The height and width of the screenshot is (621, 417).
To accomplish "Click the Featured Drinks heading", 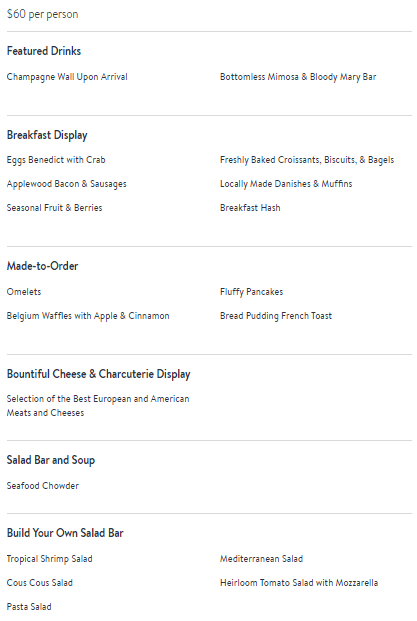I will tap(44, 51).
